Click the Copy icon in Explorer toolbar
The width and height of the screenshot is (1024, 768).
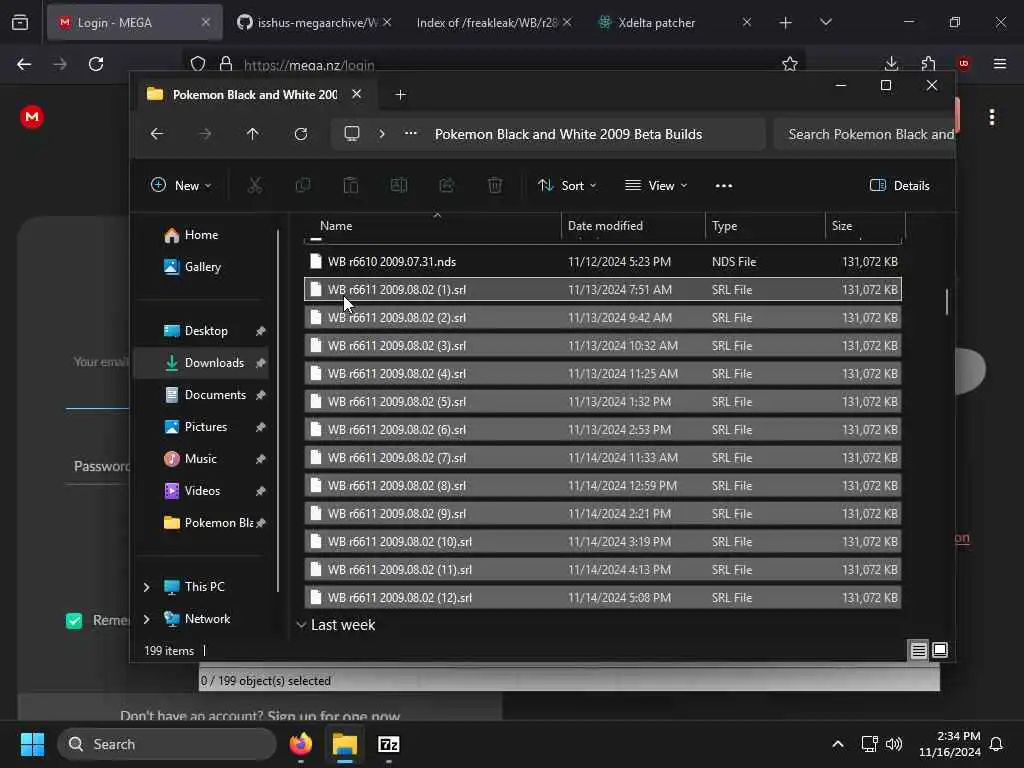click(x=303, y=185)
